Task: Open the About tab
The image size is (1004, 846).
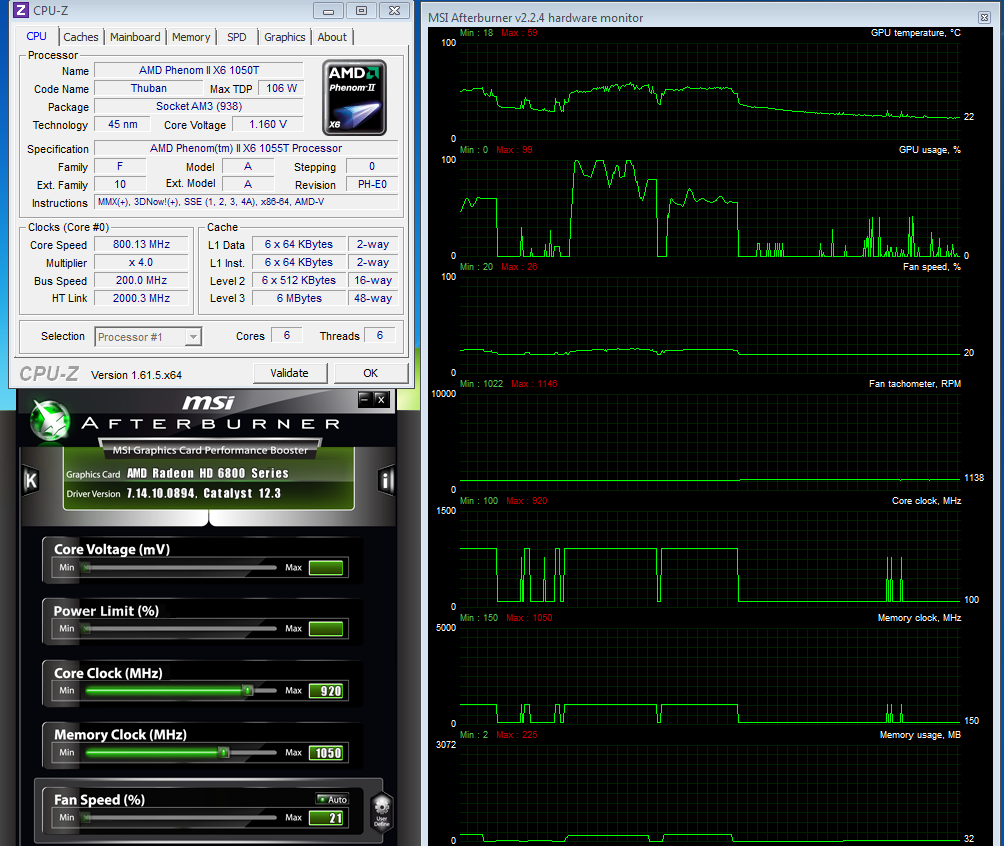Action: point(332,37)
